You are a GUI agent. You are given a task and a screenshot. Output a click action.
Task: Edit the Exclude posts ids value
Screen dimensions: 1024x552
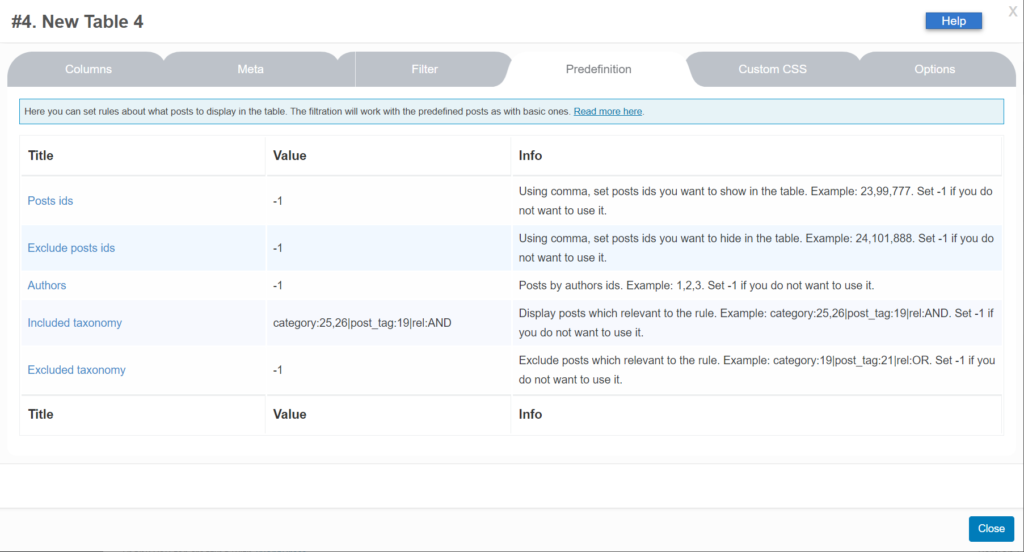(x=278, y=248)
